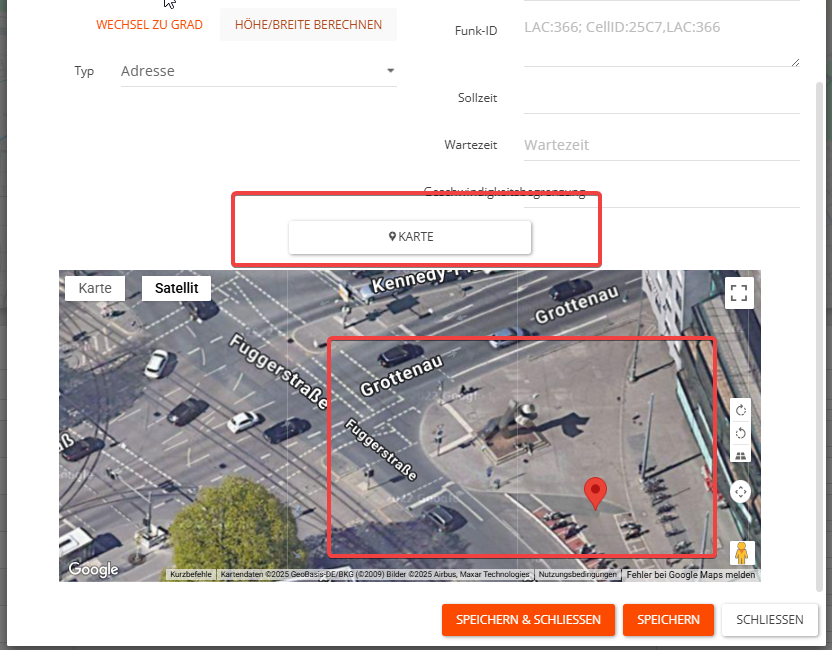Select the Wechsel zu Grad tab

point(149,25)
